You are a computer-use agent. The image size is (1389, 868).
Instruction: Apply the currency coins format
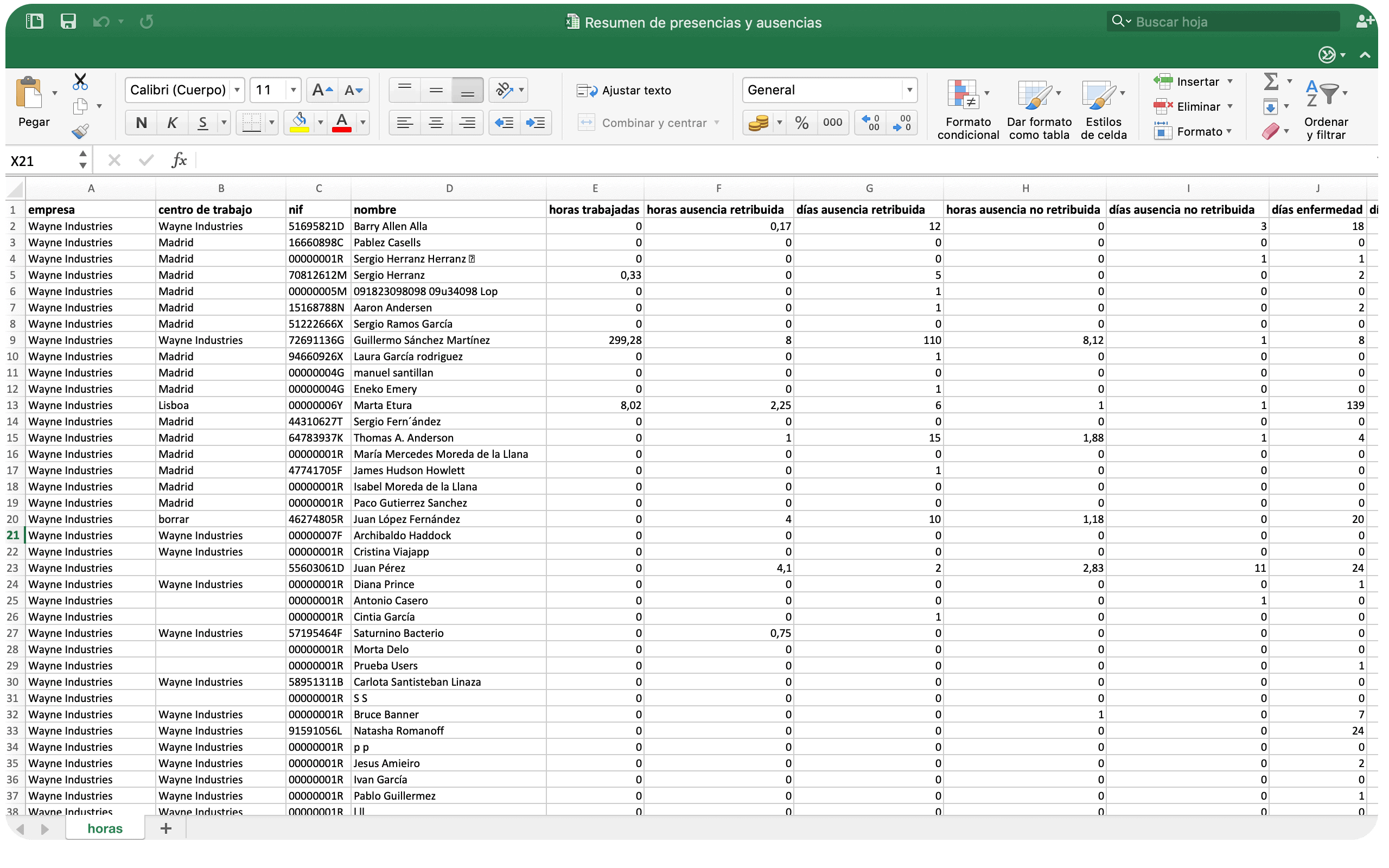tap(758, 123)
